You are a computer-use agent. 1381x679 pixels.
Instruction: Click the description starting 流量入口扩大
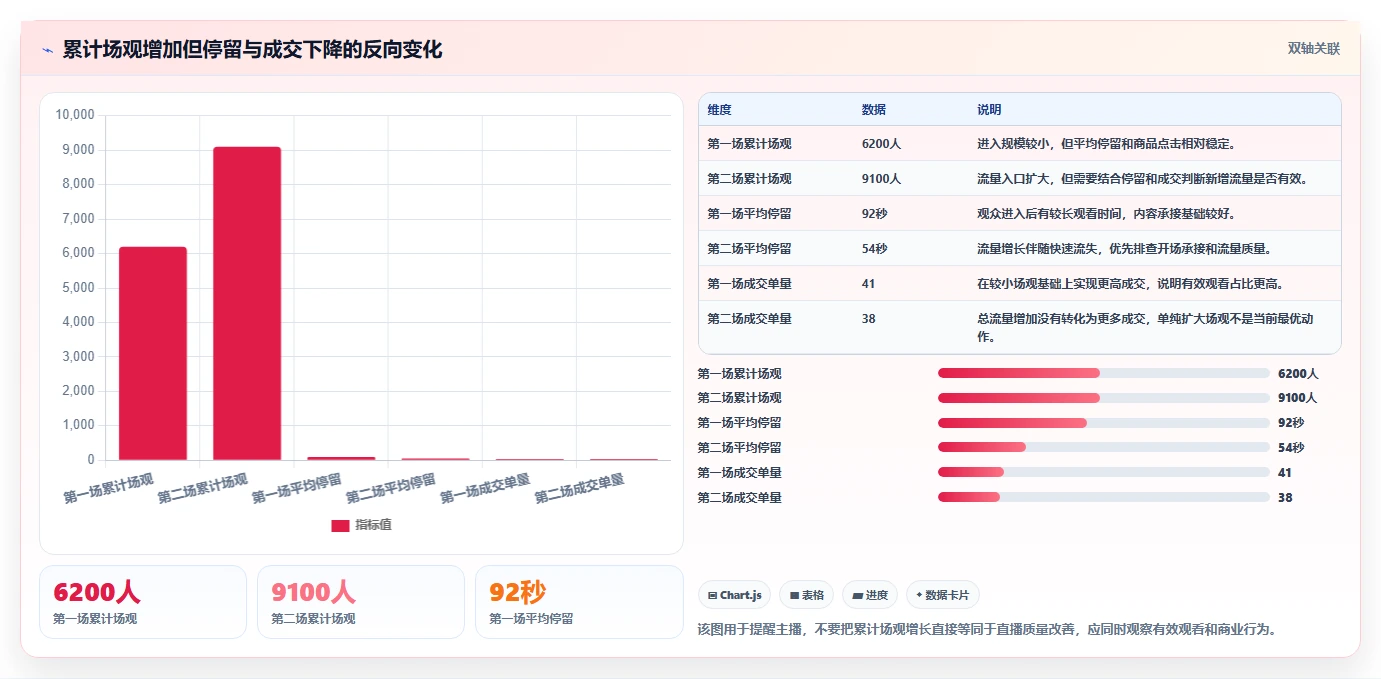(x=1143, y=179)
